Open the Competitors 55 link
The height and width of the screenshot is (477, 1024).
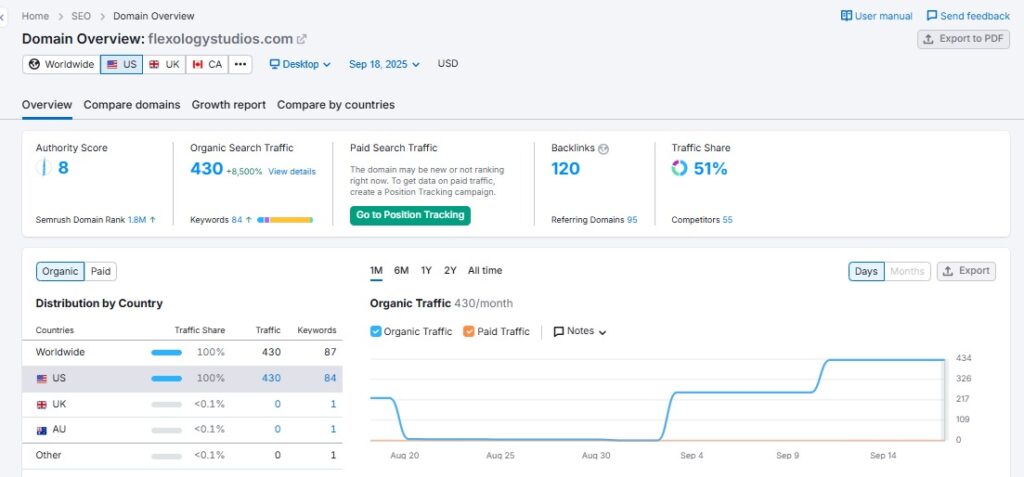[x=728, y=220]
